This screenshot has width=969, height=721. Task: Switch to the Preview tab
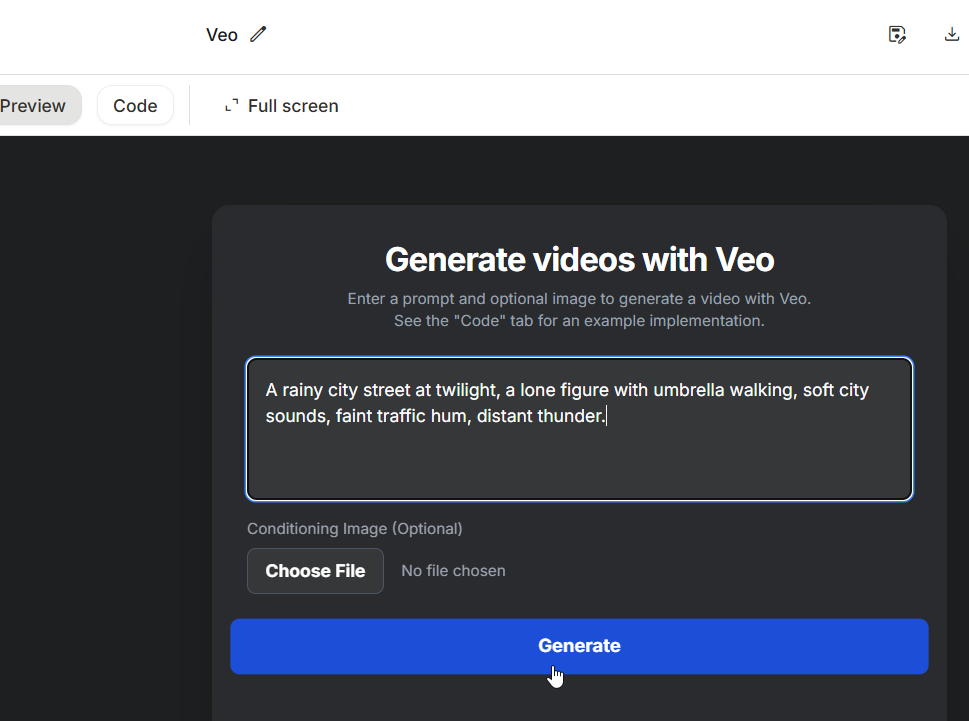click(34, 106)
